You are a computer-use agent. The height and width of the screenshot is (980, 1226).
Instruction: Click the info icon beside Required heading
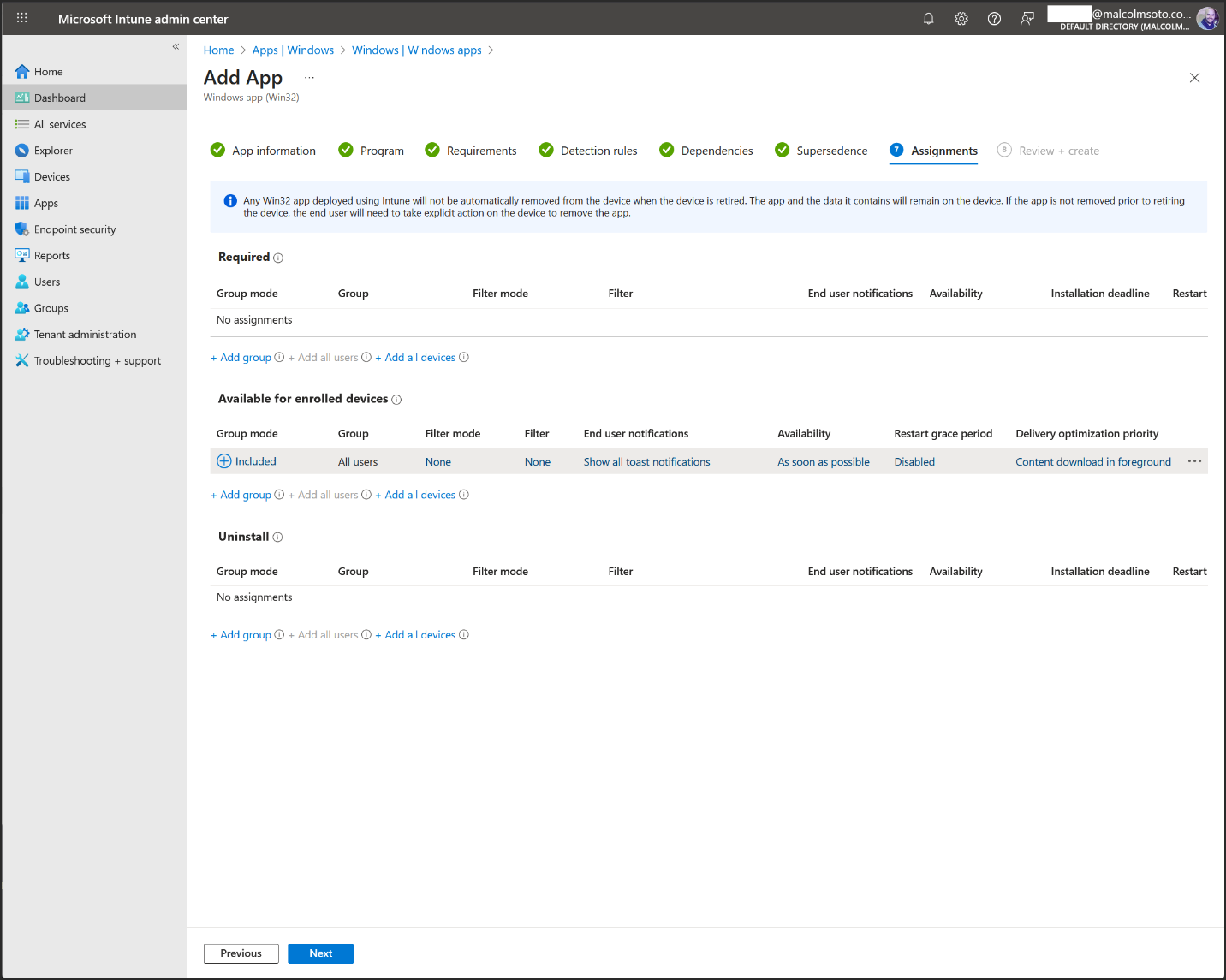point(278,258)
